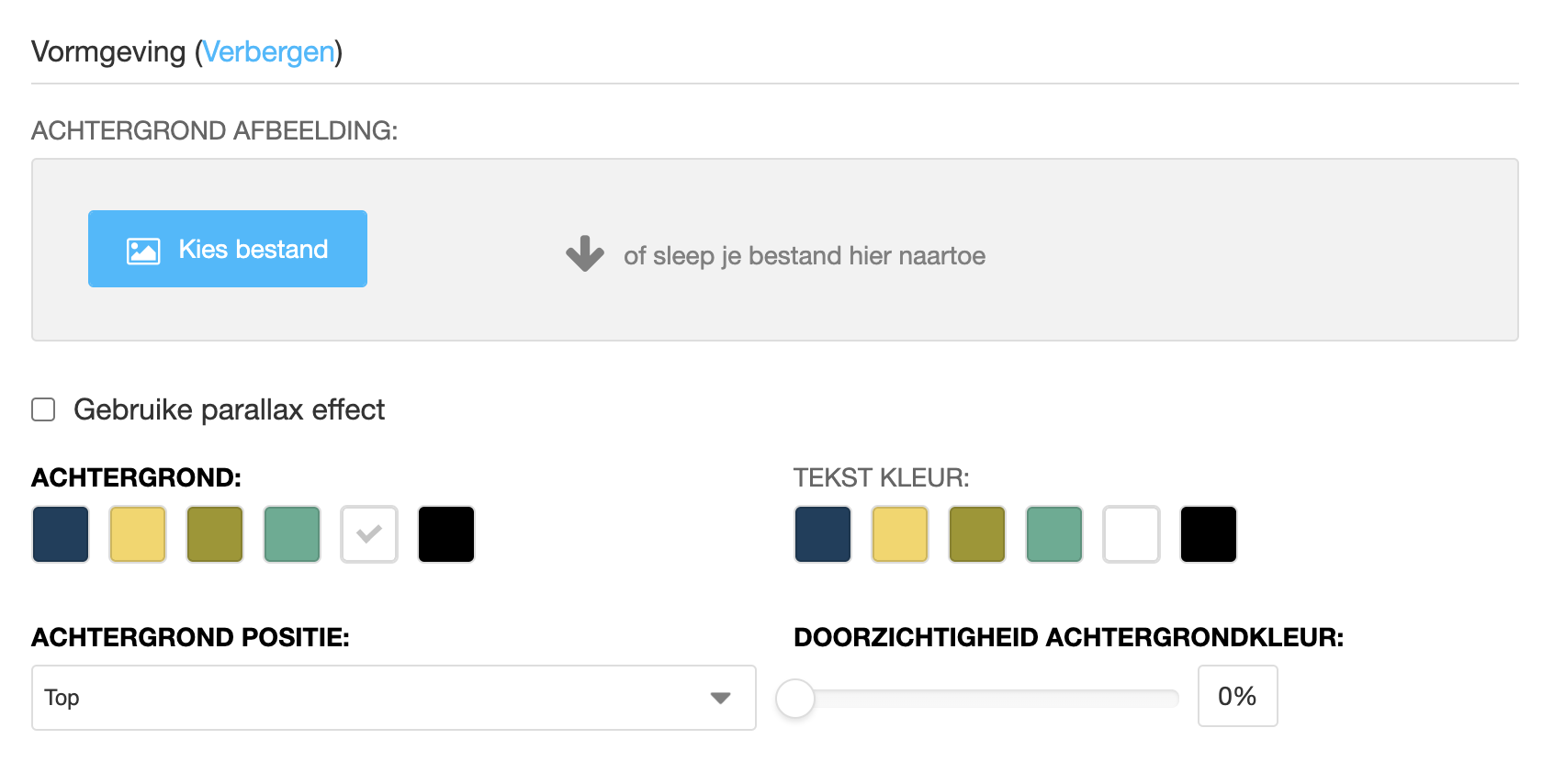
Task: Set text color to olive green
Action: pyautogui.click(x=977, y=534)
